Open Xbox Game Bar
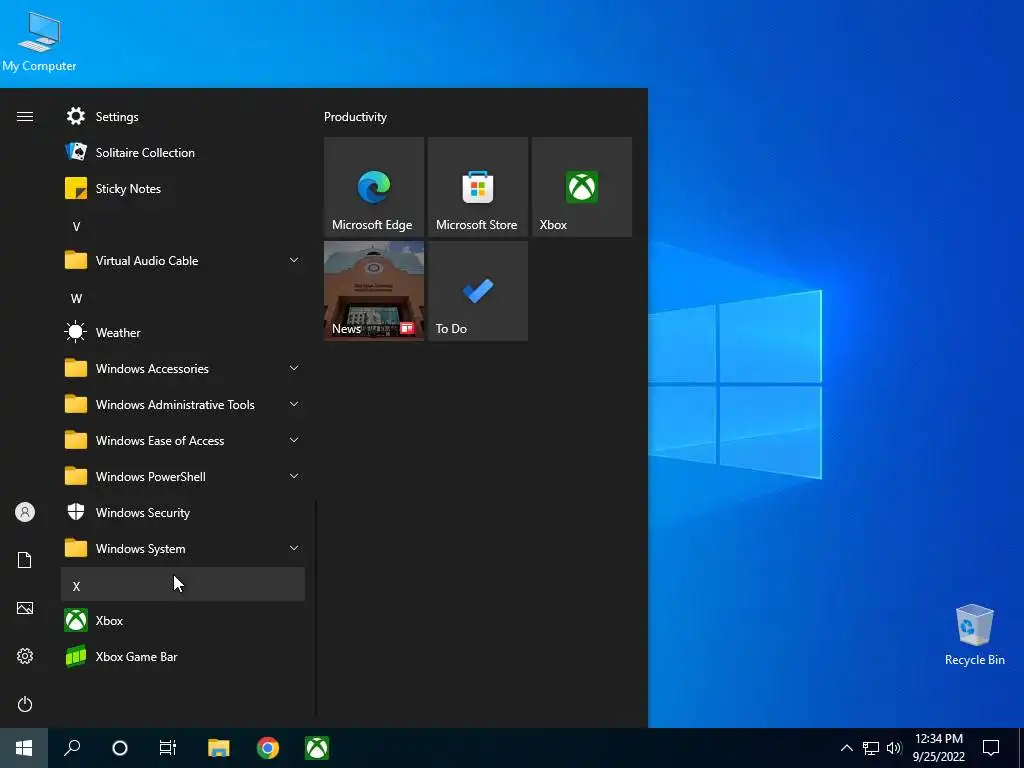Image resolution: width=1024 pixels, height=768 pixels. (x=183, y=656)
